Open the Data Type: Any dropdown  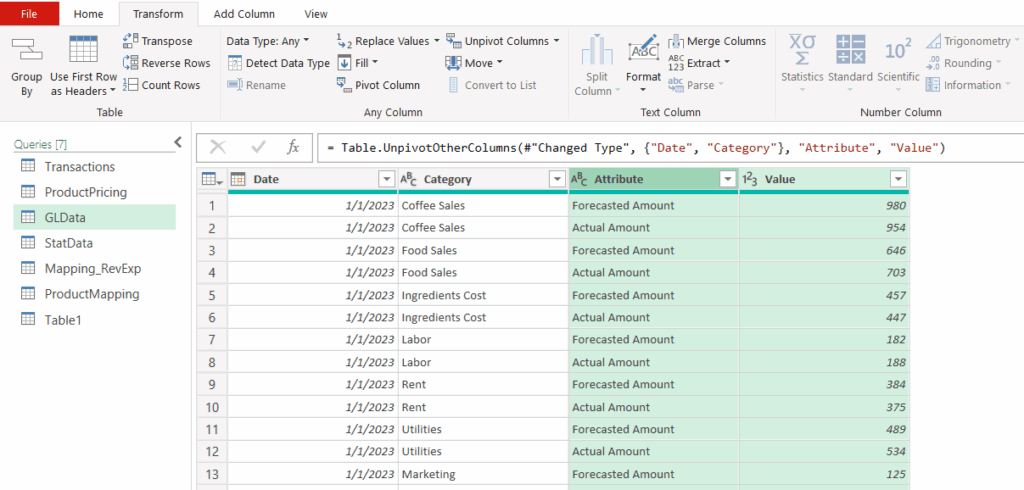[268, 41]
